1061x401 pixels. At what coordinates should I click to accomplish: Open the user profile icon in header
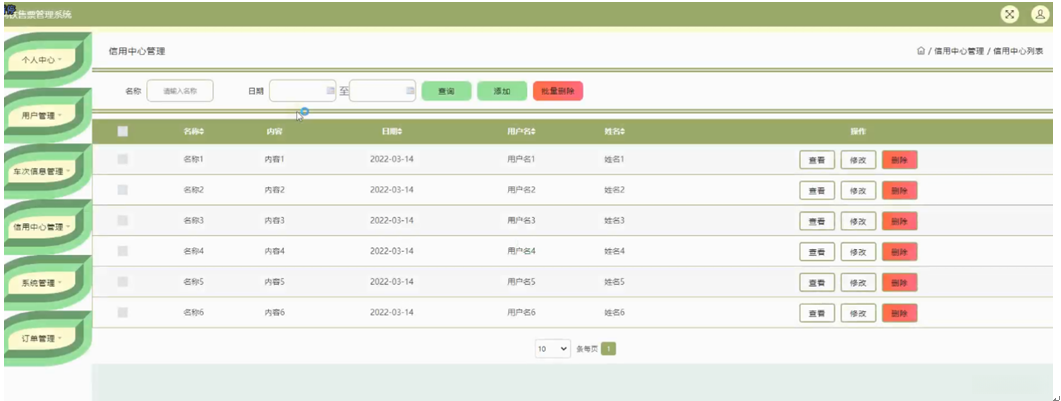pyautogui.click(x=1039, y=14)
